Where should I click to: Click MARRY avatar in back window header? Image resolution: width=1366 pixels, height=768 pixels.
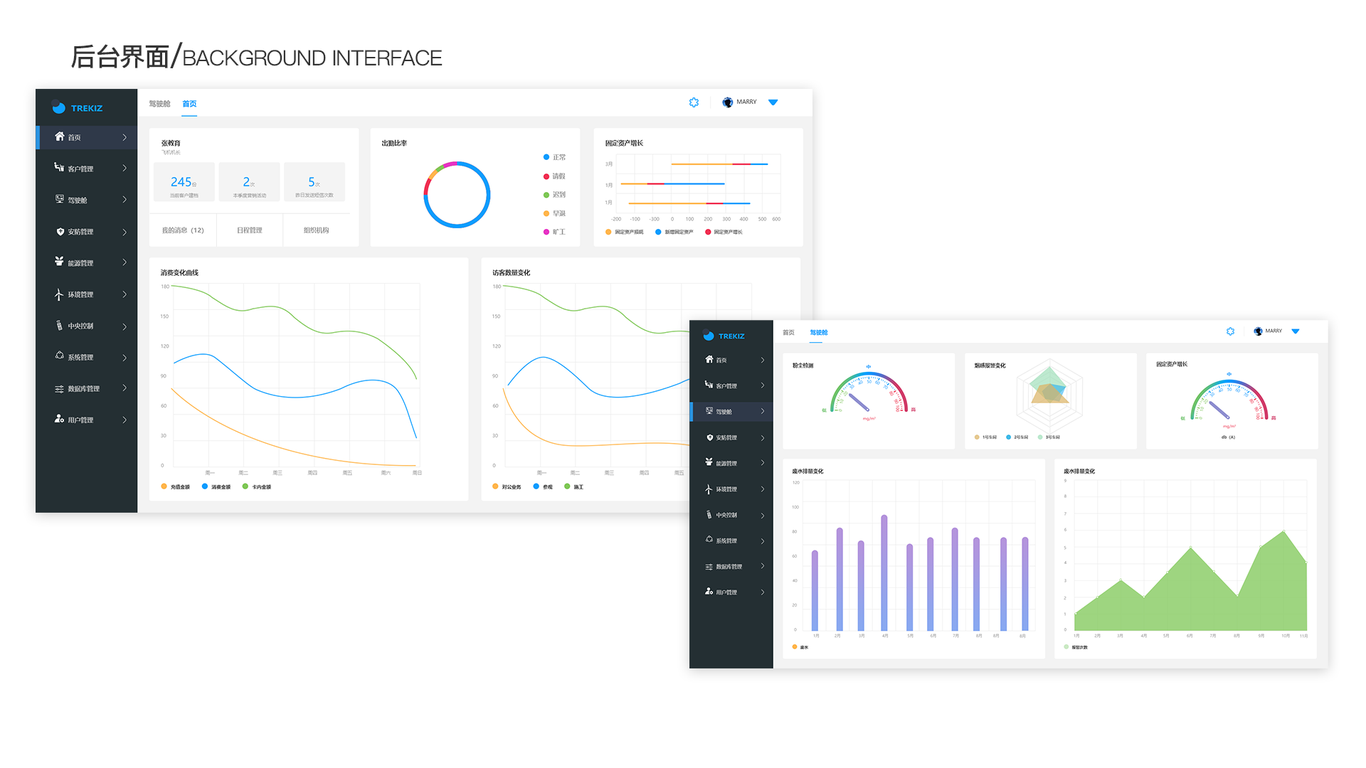(728, 102)
